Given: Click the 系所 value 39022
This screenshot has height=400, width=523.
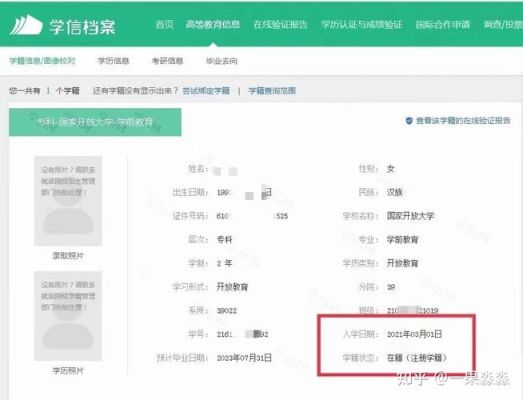Looking at the screenshot, I should pyautogui.click(x=227, y=311).
